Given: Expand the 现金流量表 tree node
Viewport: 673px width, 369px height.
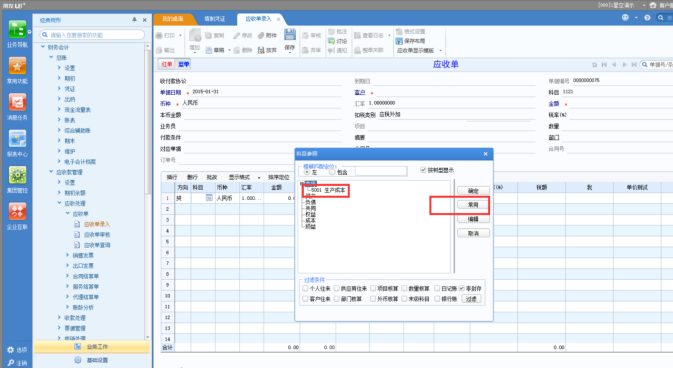Looking at the screenshot, I should coord(59,109).
